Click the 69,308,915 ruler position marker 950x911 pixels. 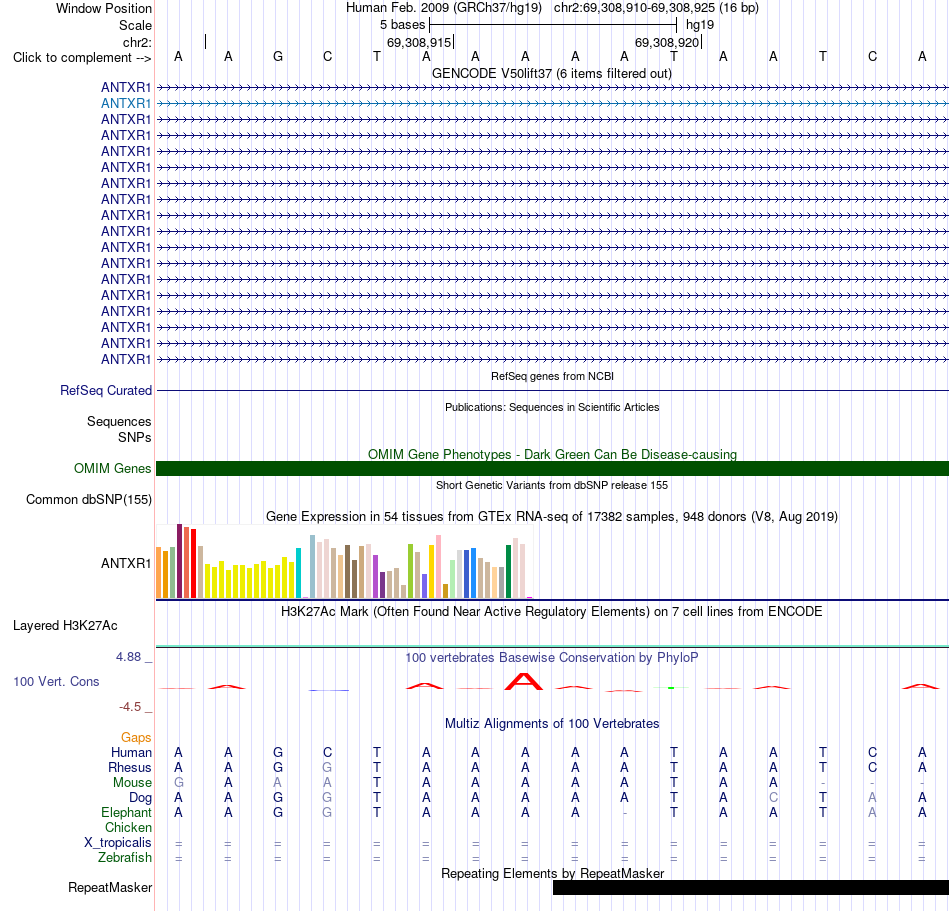(419, 42)
